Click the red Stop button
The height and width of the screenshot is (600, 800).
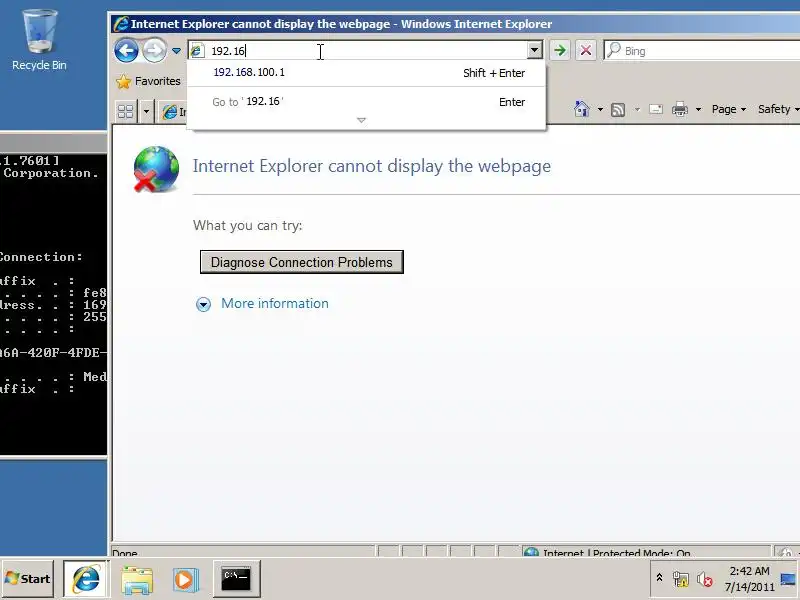click(586, 51)
